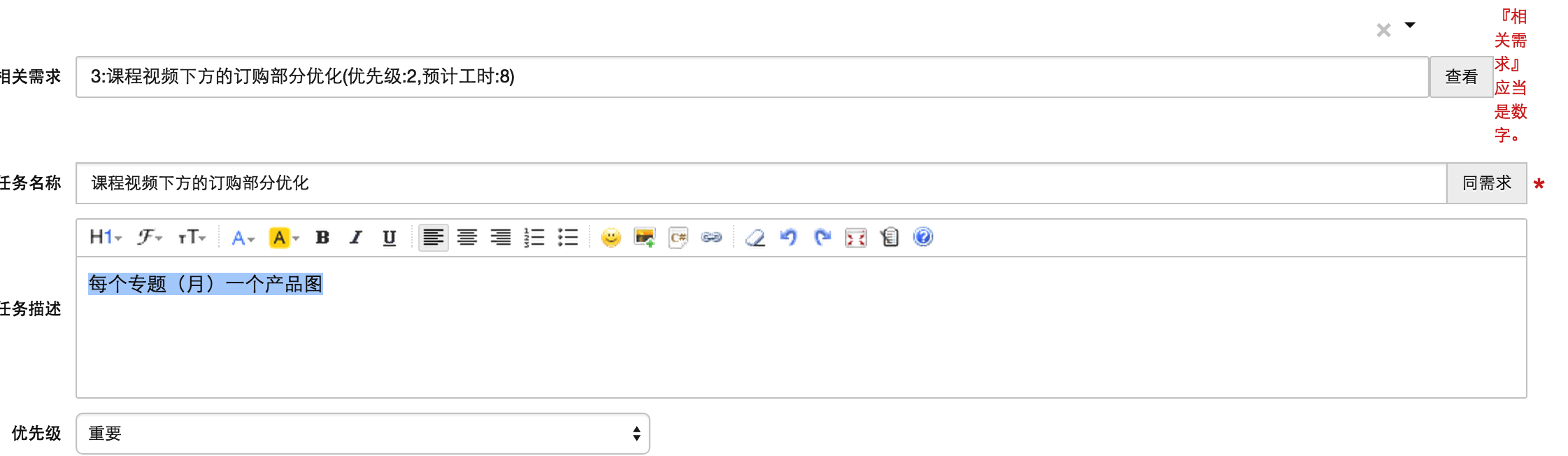Open the editor help icon

[x=923, y=238]
